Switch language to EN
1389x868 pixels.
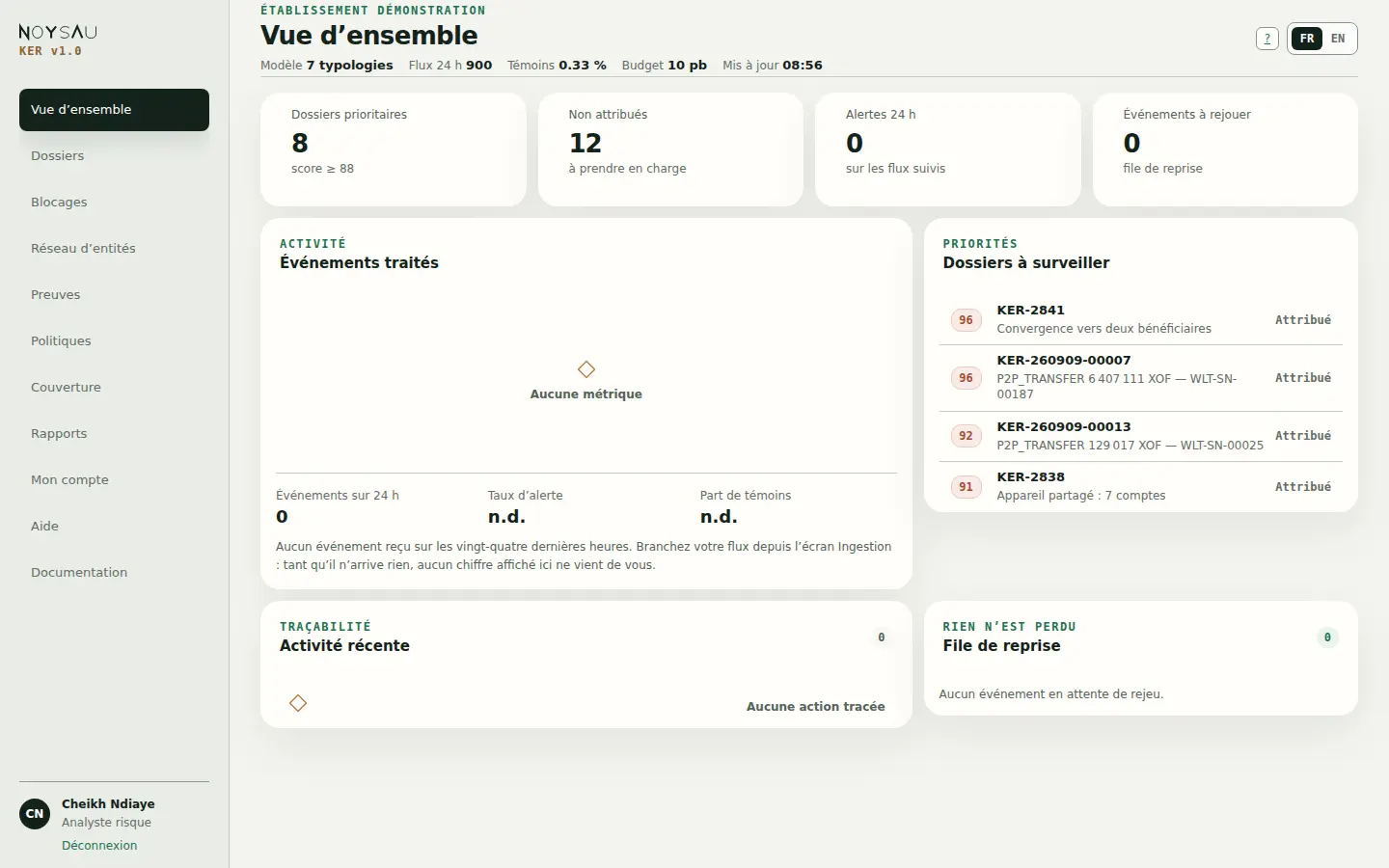pos(1338,39)
